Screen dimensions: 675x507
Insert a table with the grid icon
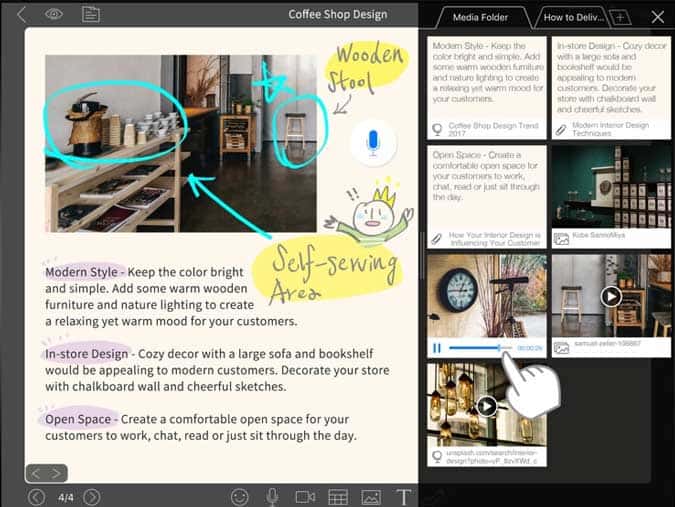tap(338, 497)
